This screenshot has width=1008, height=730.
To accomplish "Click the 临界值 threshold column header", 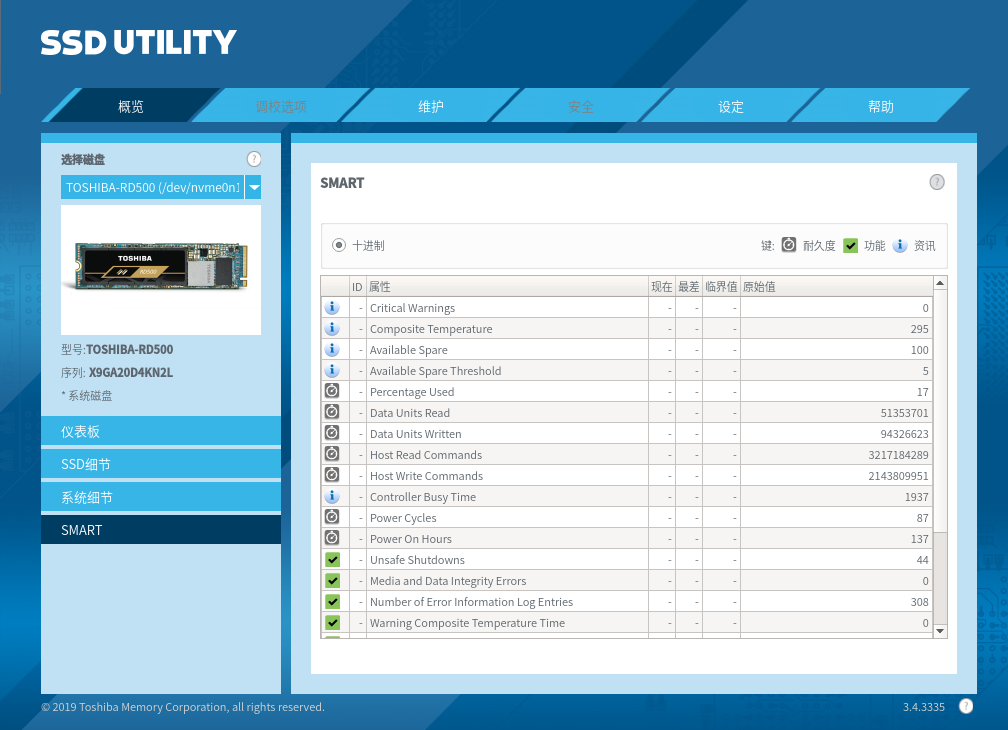I will [721, 287].
